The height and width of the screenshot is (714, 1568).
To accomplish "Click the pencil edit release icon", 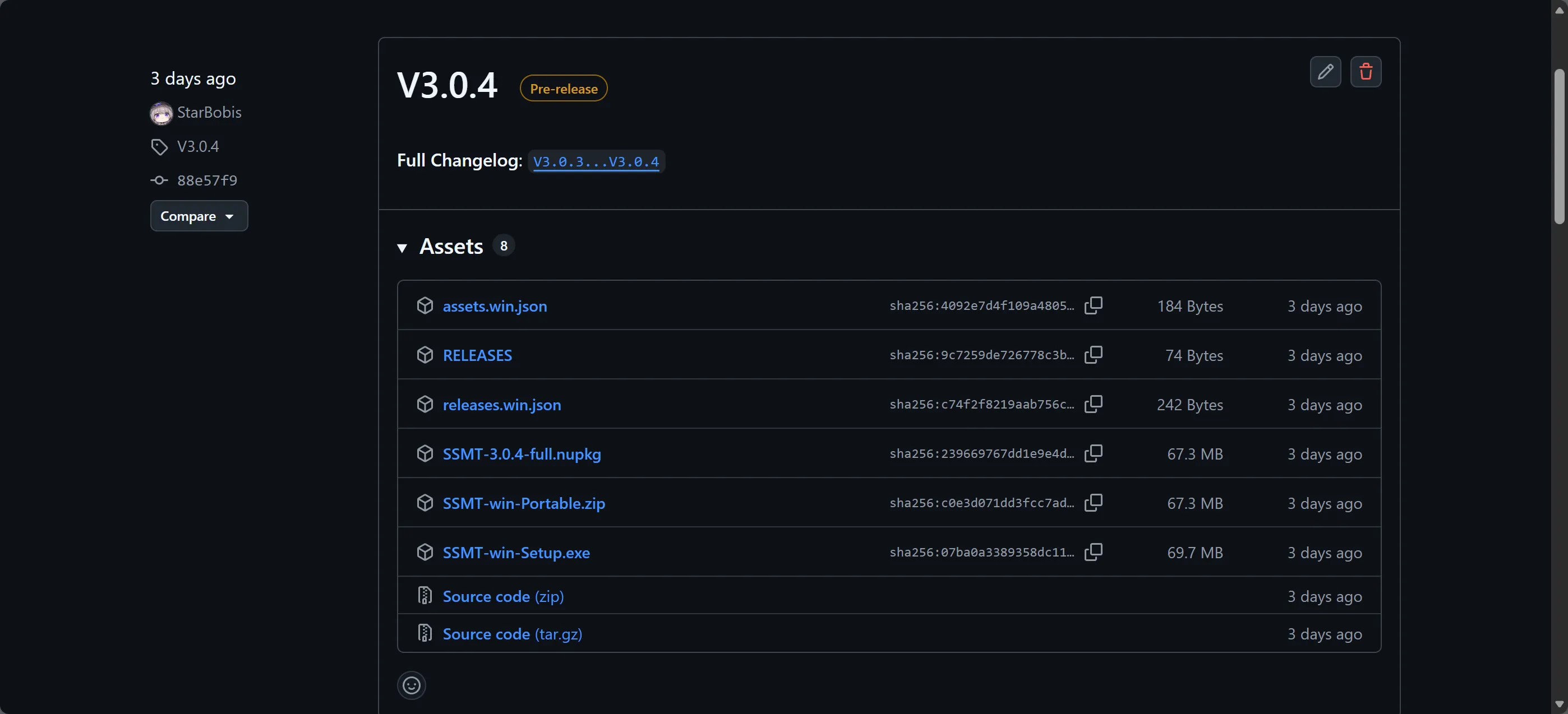I will [1325, 72].
